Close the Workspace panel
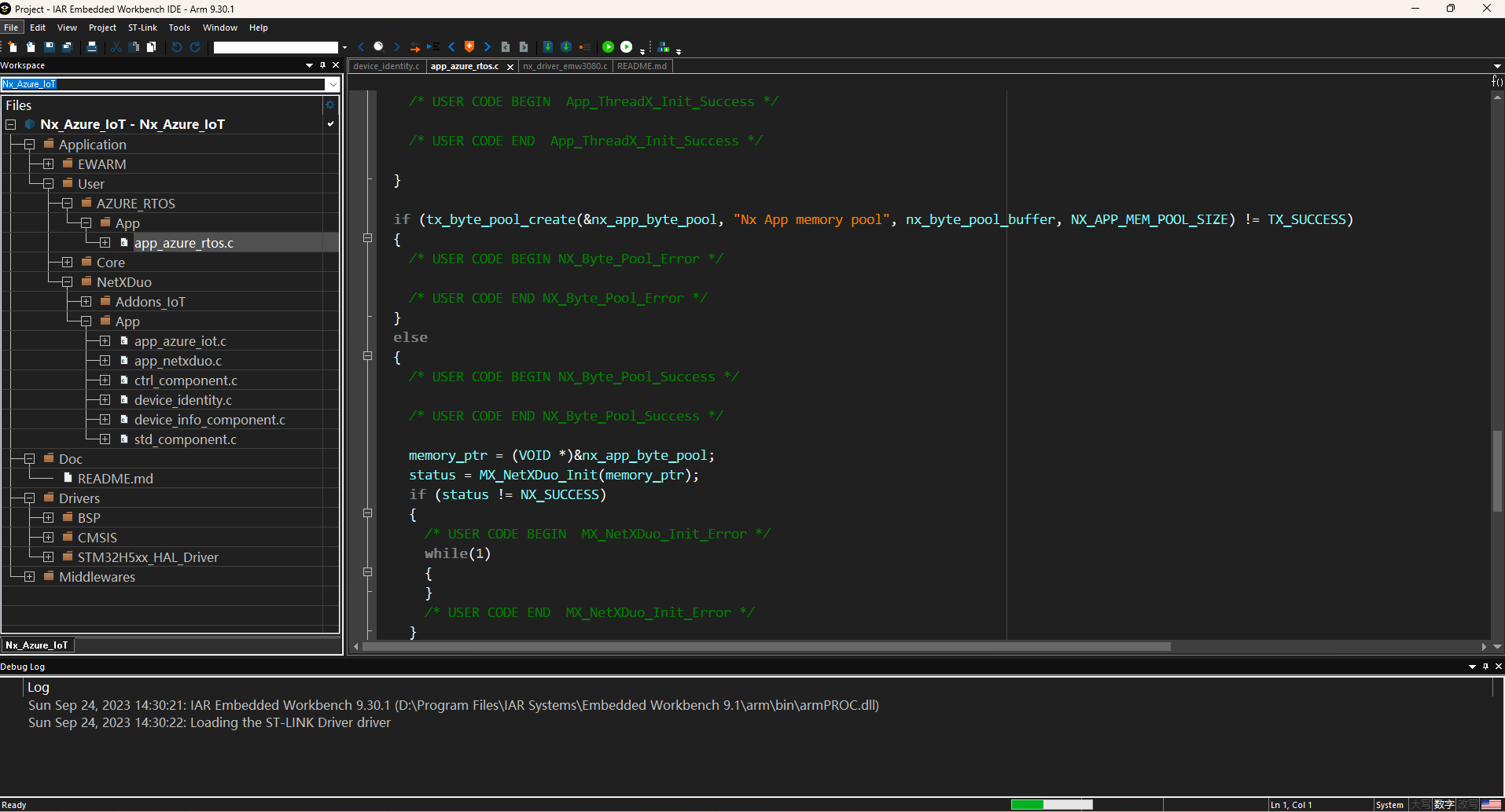The width and height of the screenshot is (1505, 812). 336,65
